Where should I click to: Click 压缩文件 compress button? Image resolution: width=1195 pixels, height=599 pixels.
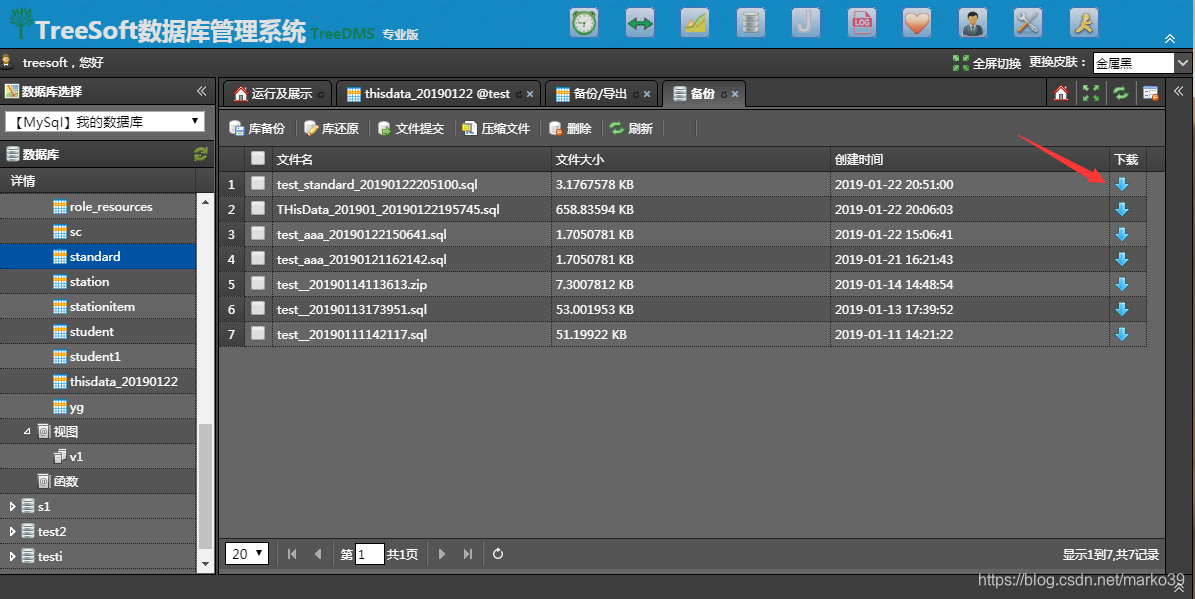tap(496, 129)
